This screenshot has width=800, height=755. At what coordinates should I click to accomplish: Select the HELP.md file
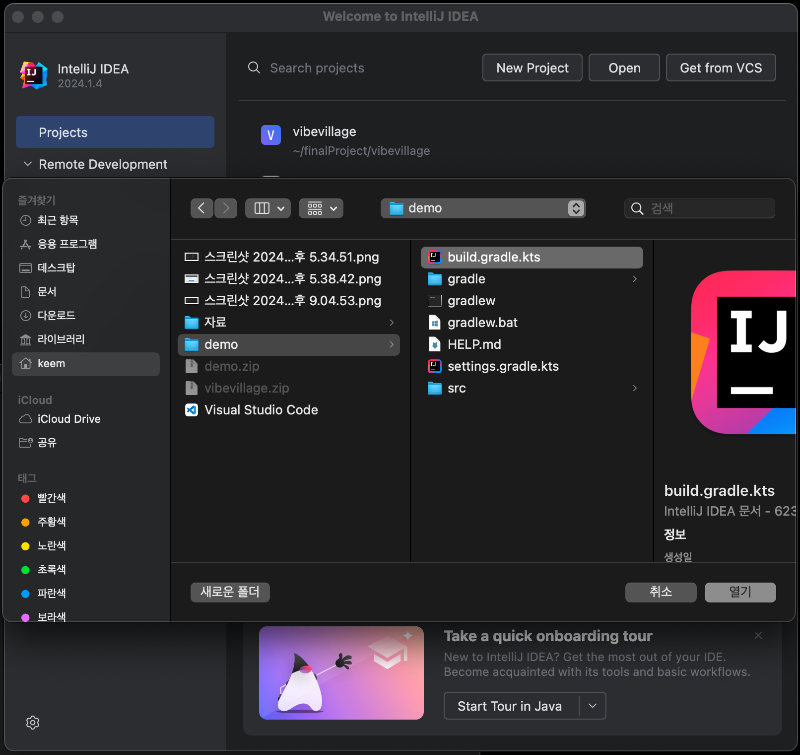point(532,344)
